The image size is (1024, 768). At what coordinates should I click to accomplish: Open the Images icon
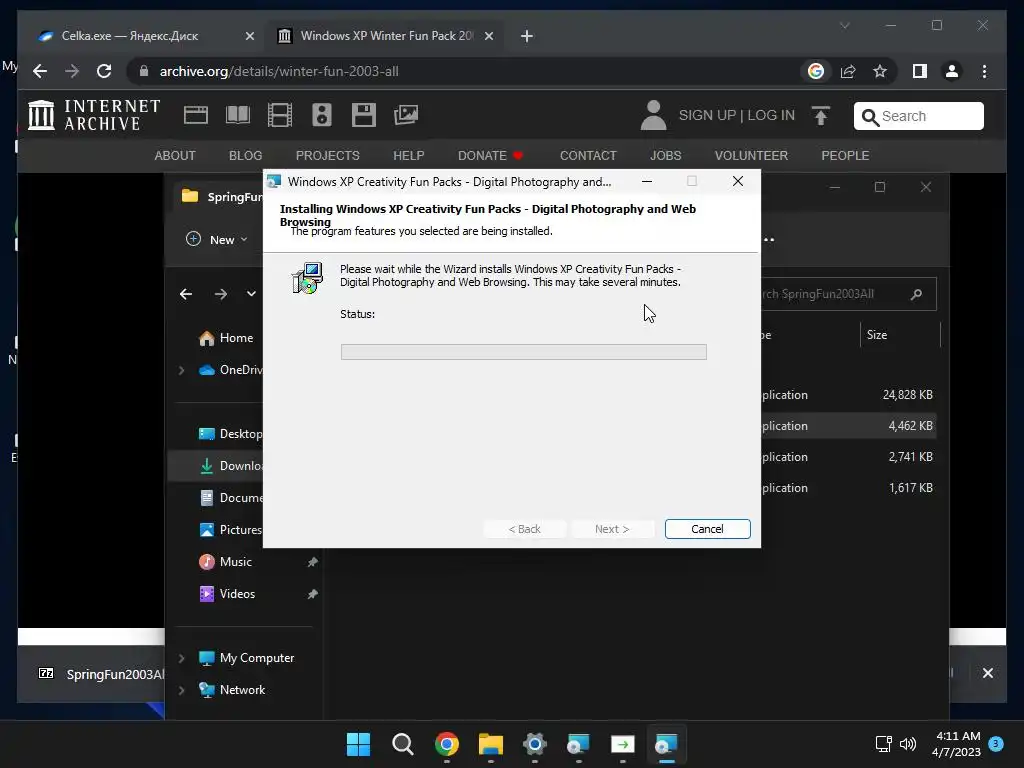click(406, 115)
